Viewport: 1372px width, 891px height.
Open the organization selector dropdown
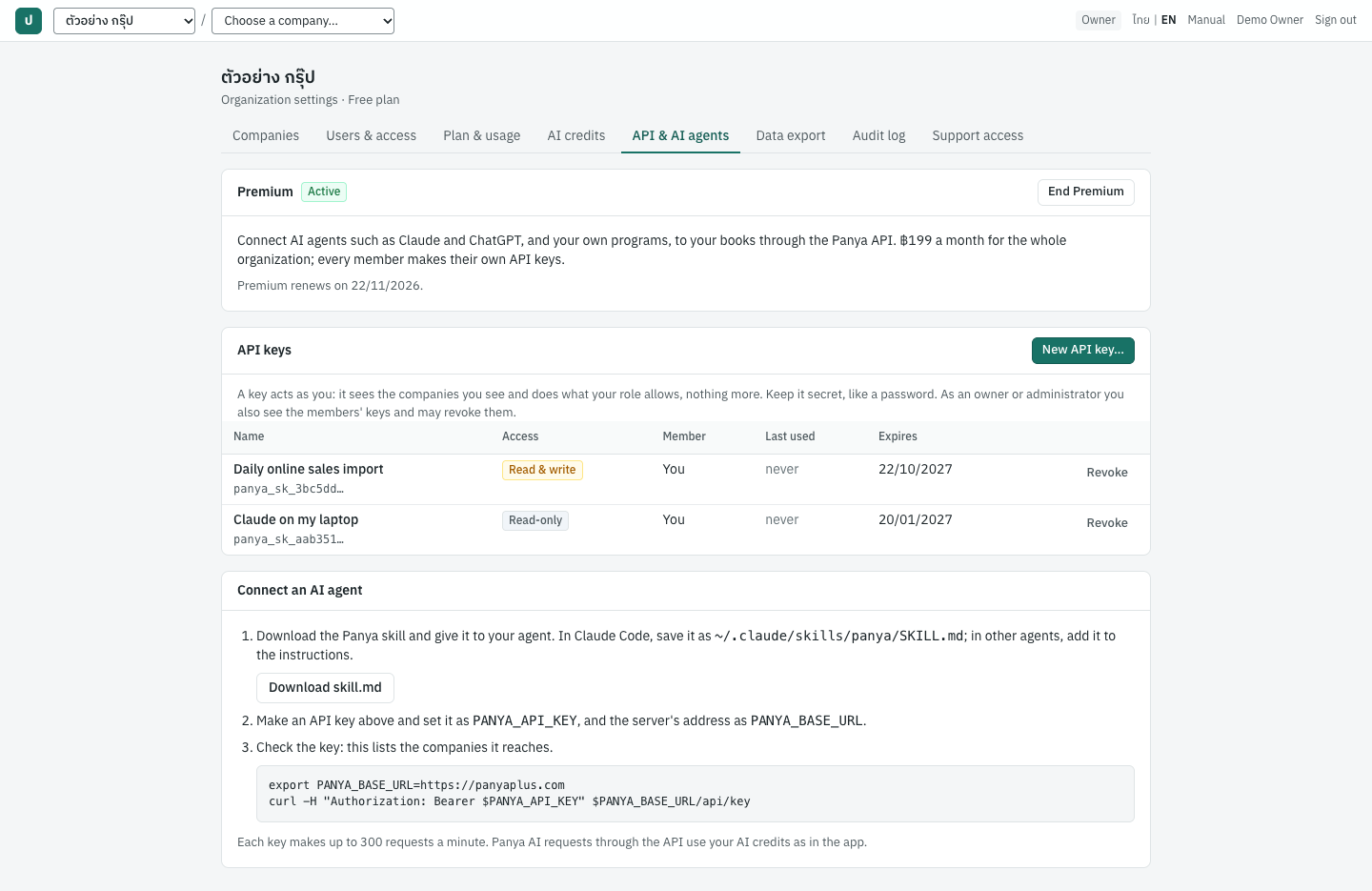coord(124,21)
